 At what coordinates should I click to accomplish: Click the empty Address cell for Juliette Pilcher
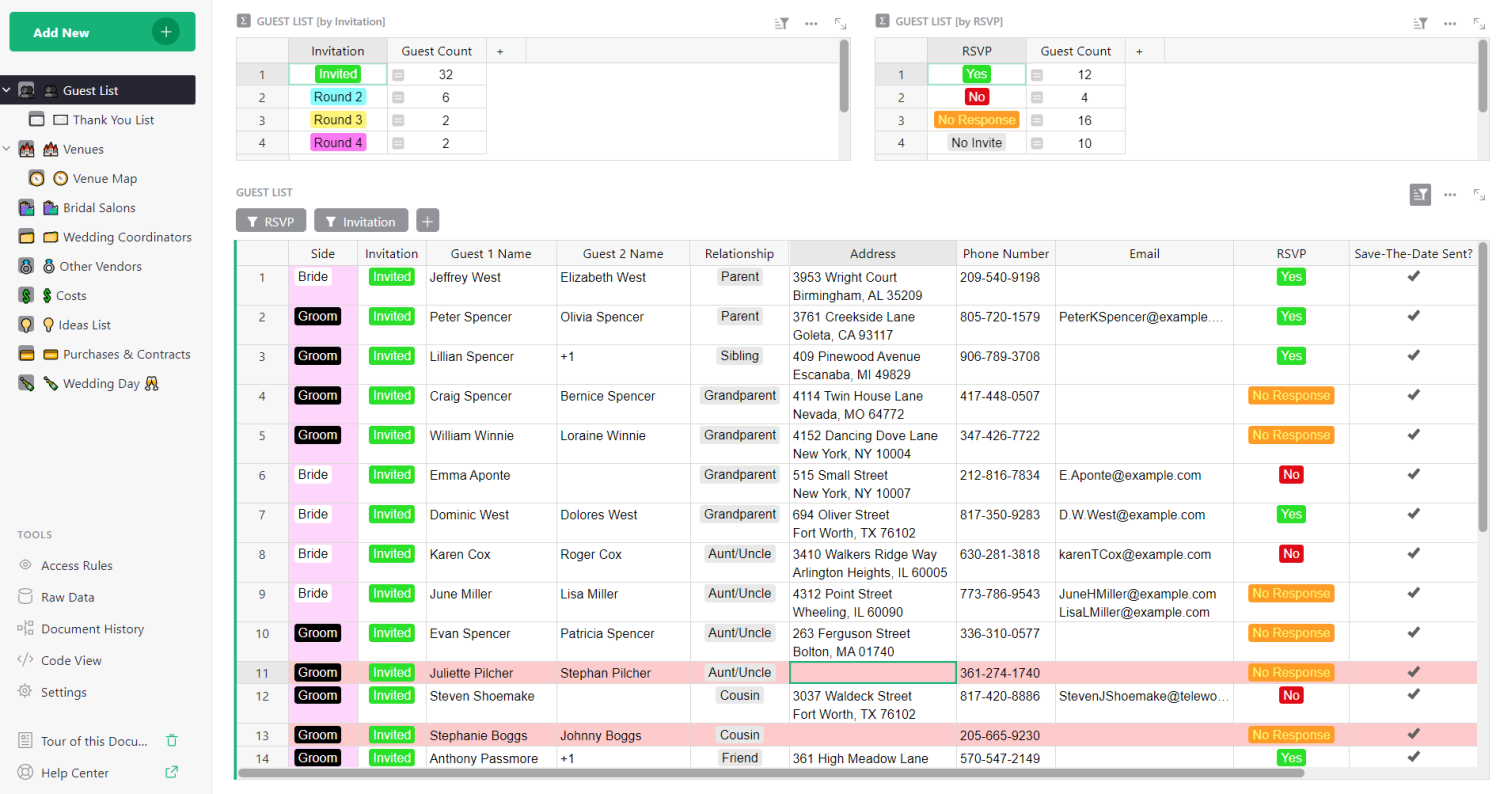873,673
